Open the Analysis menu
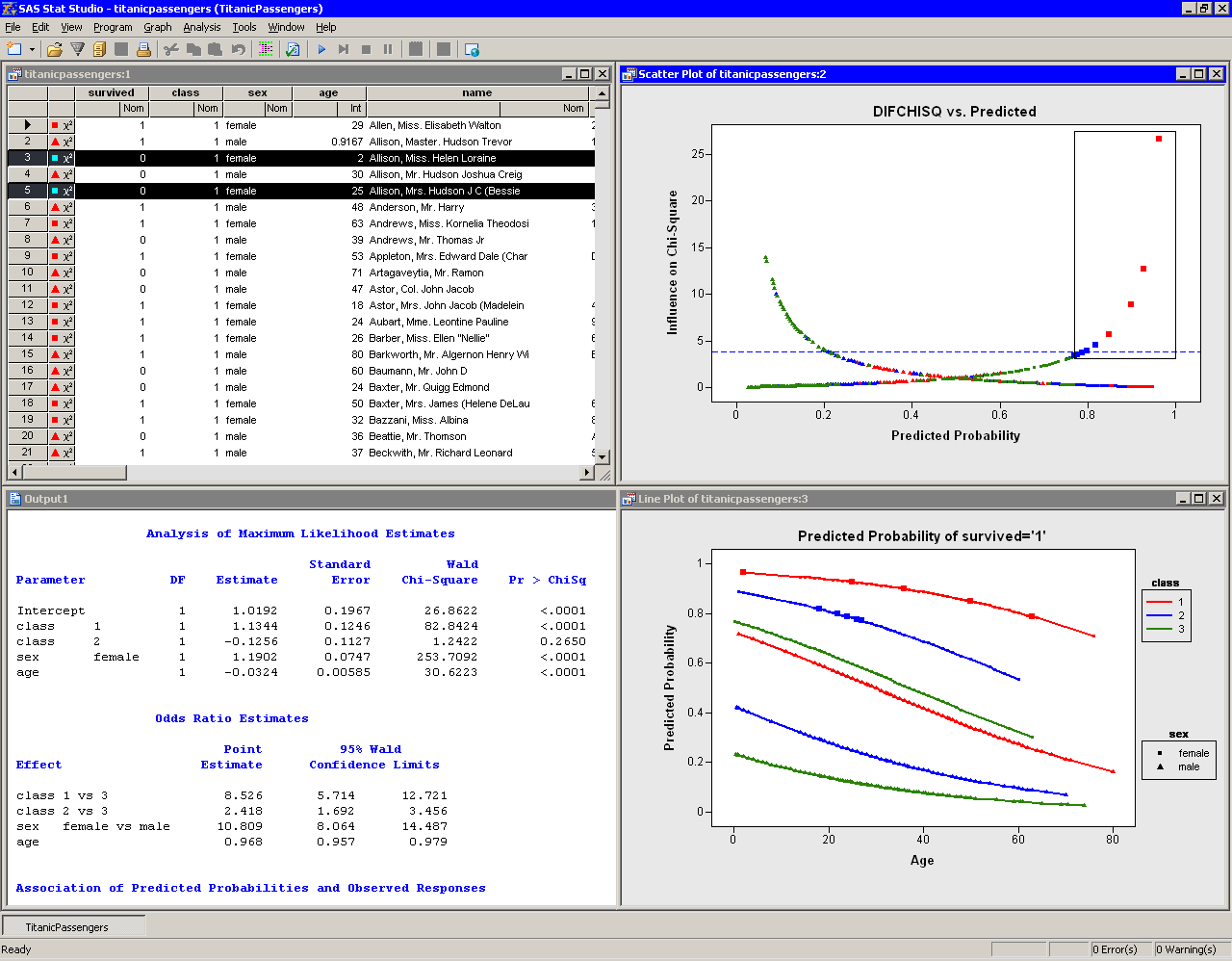This screenshot has width=1232, height=961. pyautogui.click(x=201, y=27)
